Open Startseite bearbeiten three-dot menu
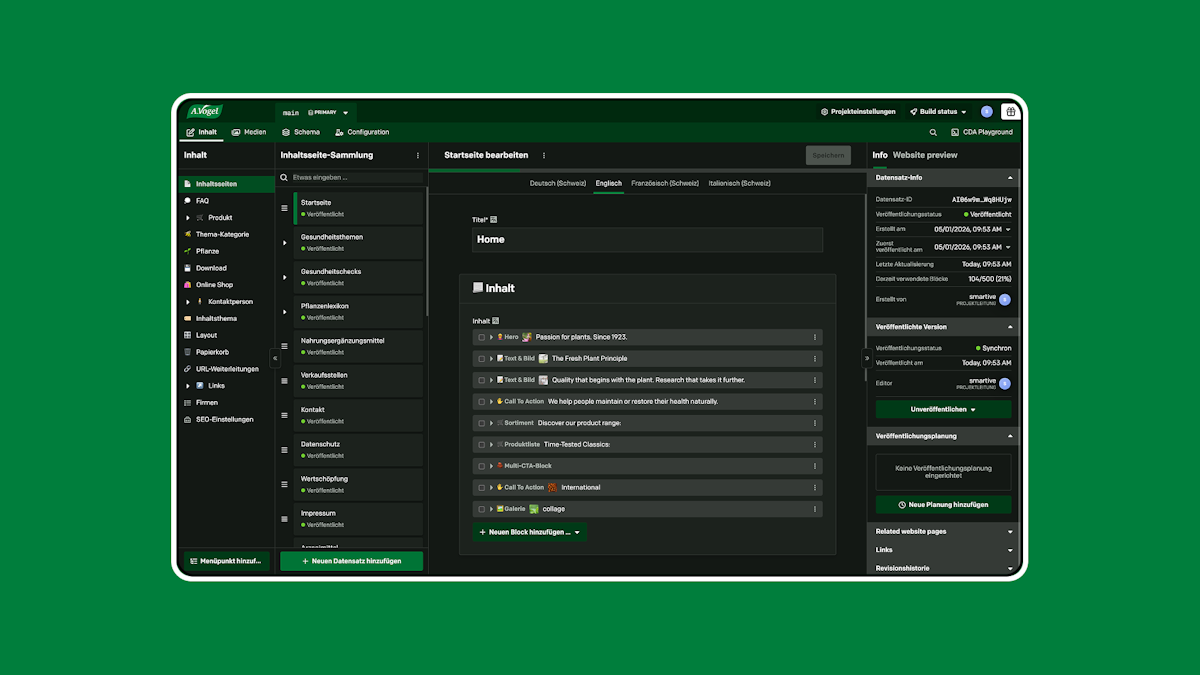The image size is (1200, 675). click(544, 156)
